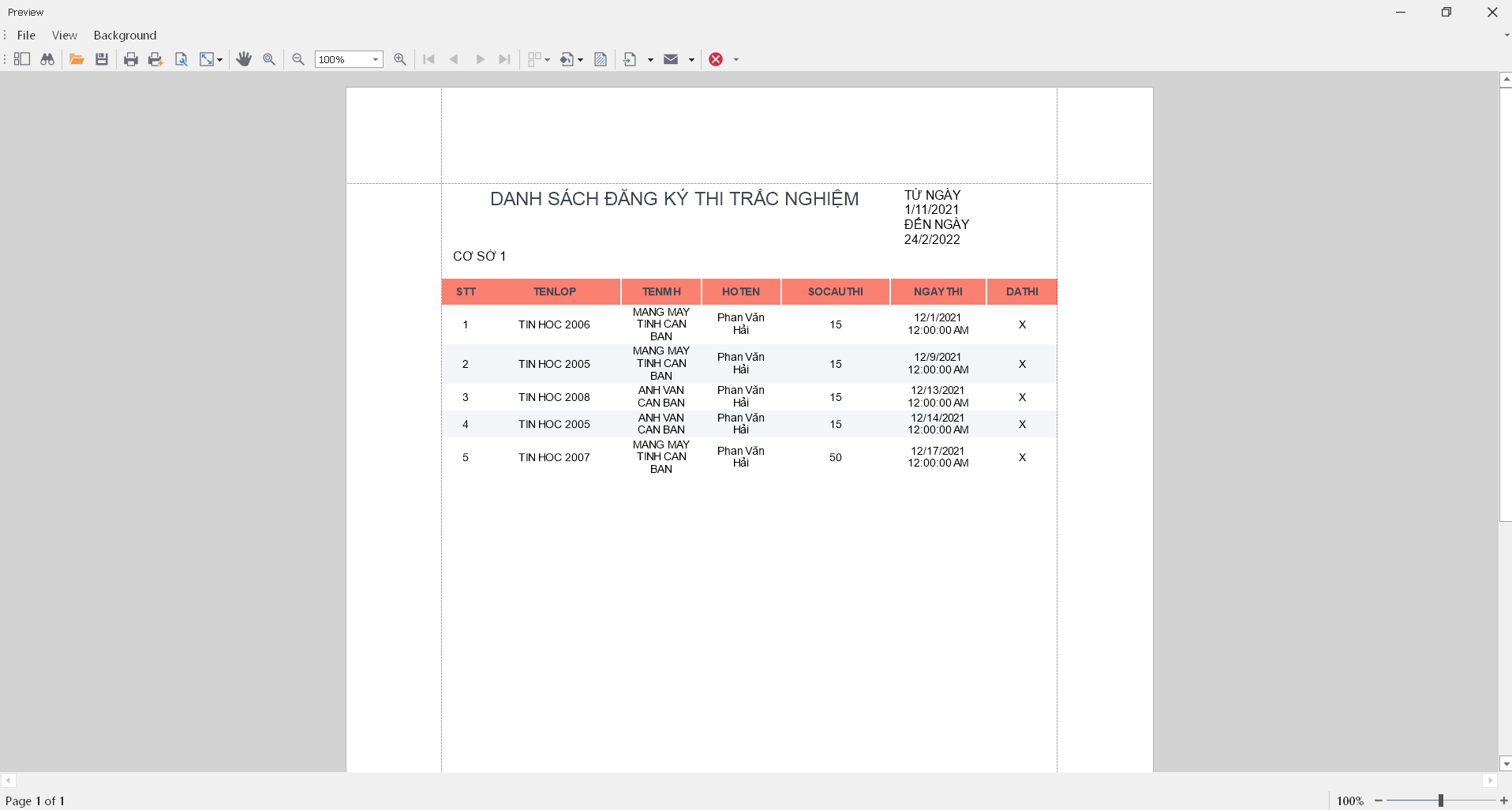The width and height of the screenshot is (1512, 810).
Task: Open the export format dropdown
Action: pyautogui.click(x=649, y=59)
